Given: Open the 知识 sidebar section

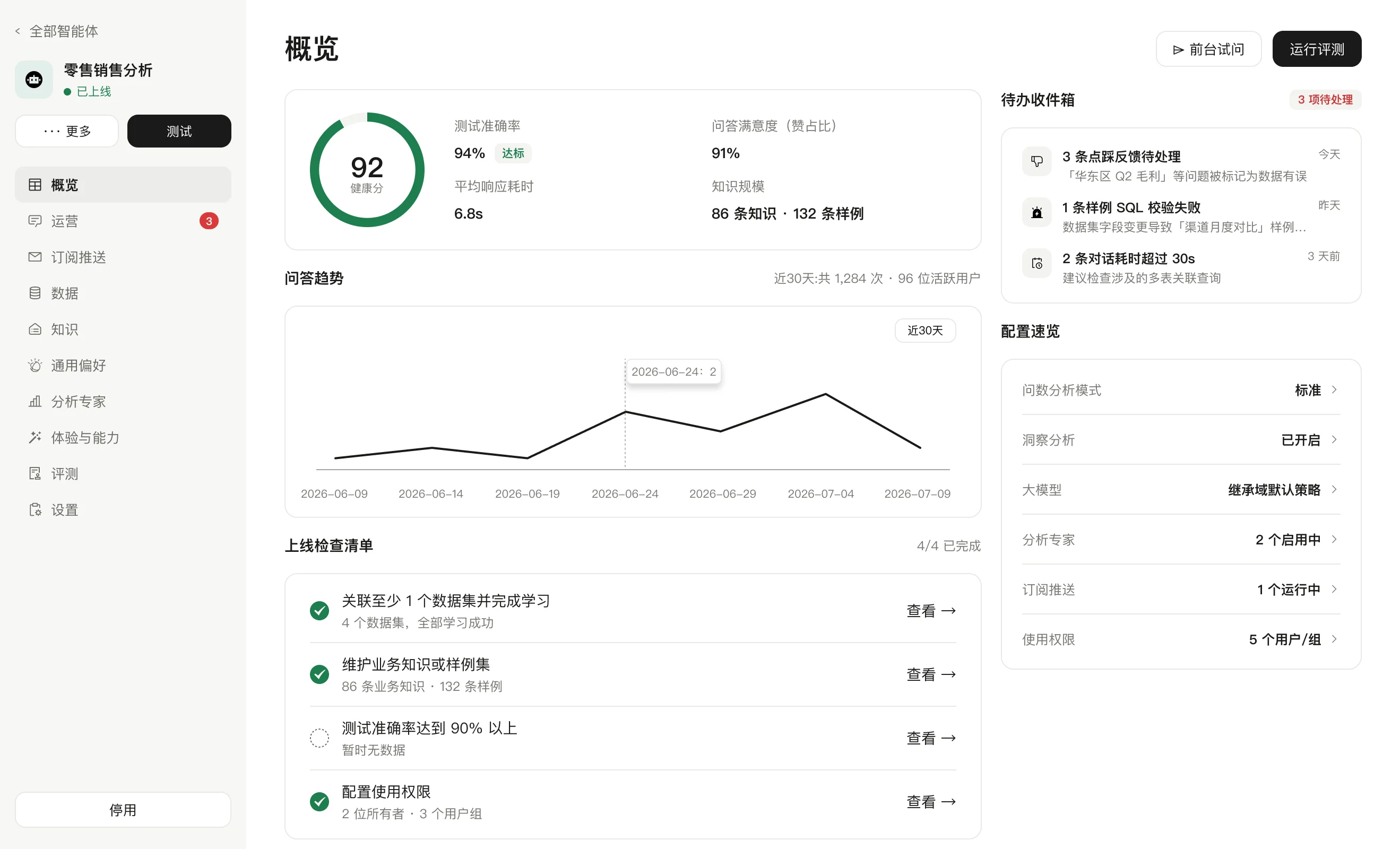Looking at the screenshot, I should pyautogui.click(x=123, y=330).
